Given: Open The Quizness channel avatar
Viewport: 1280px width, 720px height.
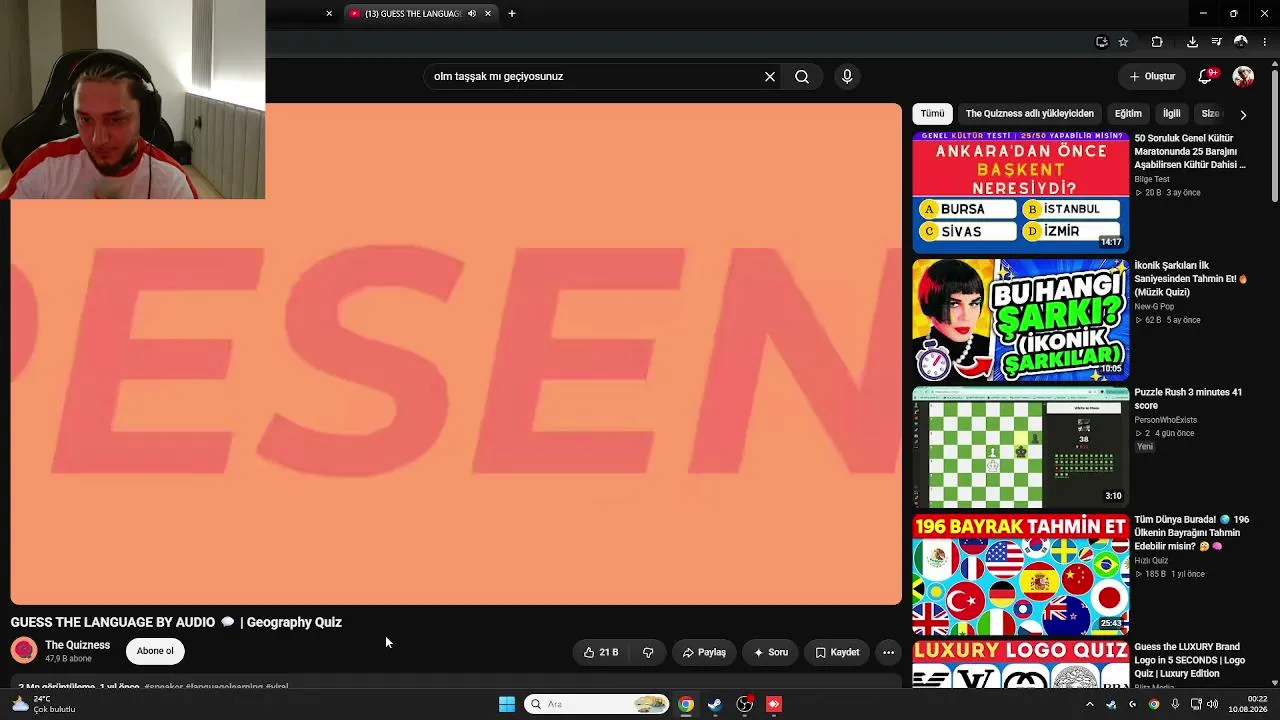Looking at the screenshot, I should pyautogui.click(x=24, y=651).
